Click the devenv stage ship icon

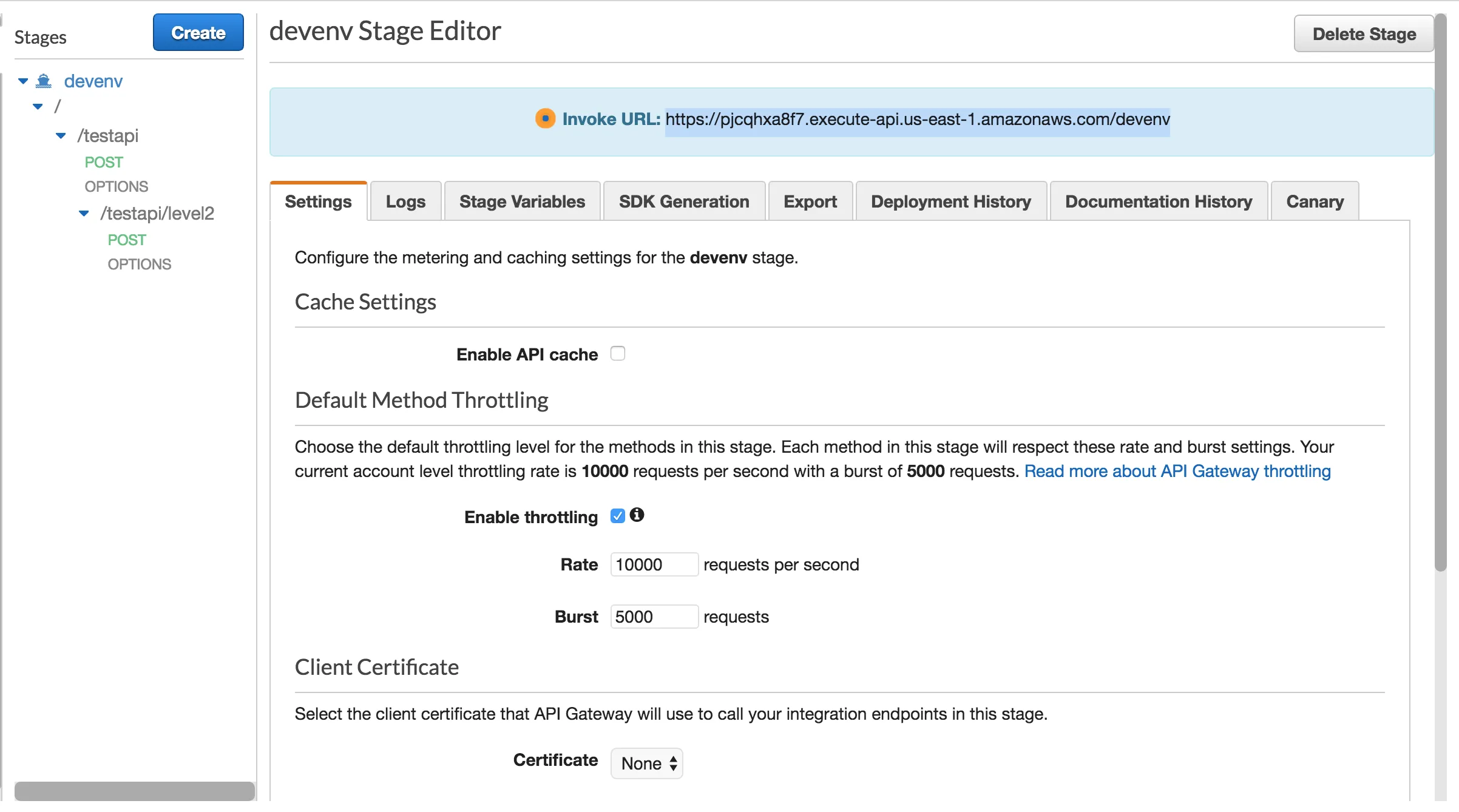44,81
